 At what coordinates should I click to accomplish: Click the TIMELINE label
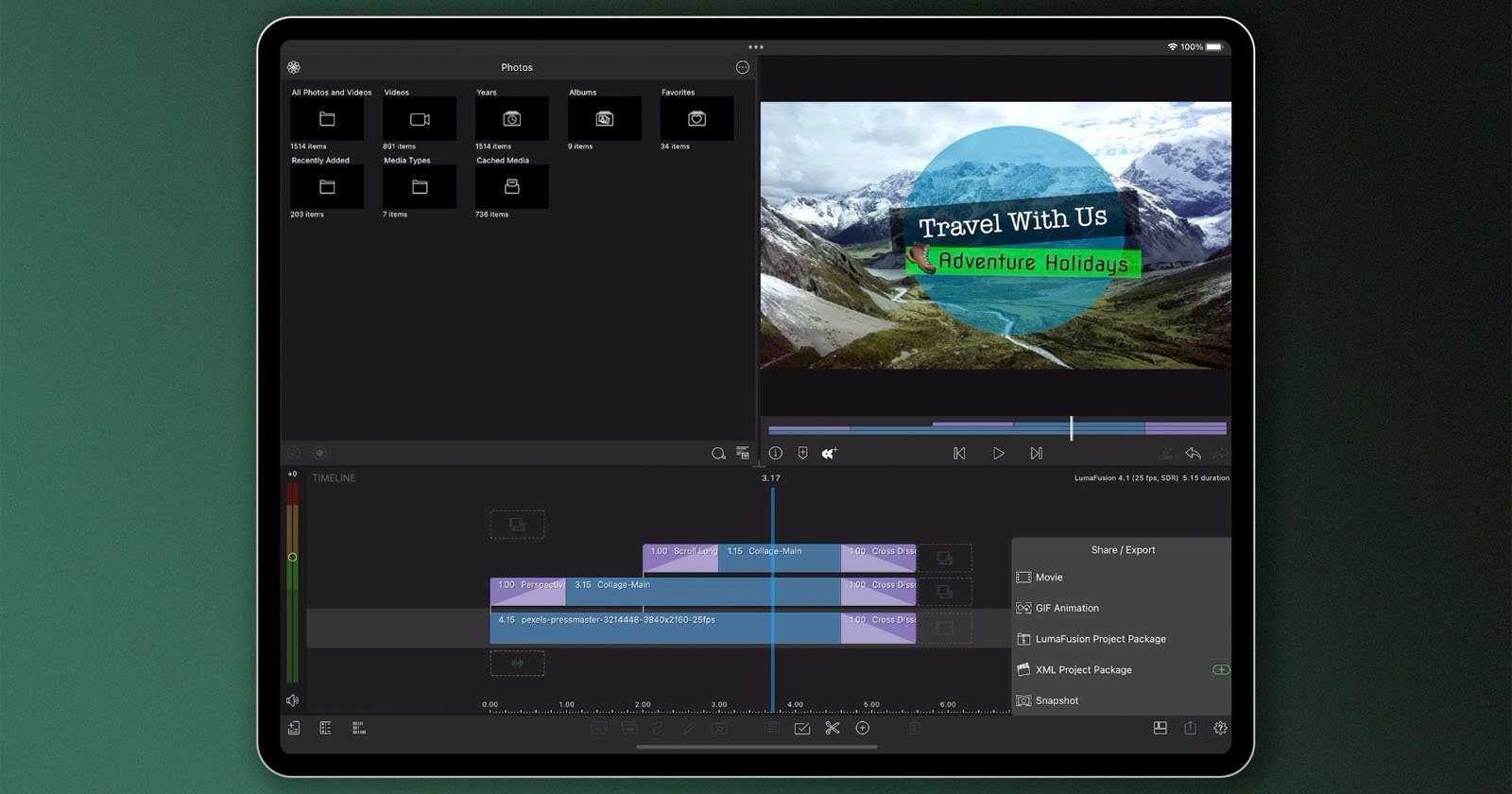[x=334, y=478]
